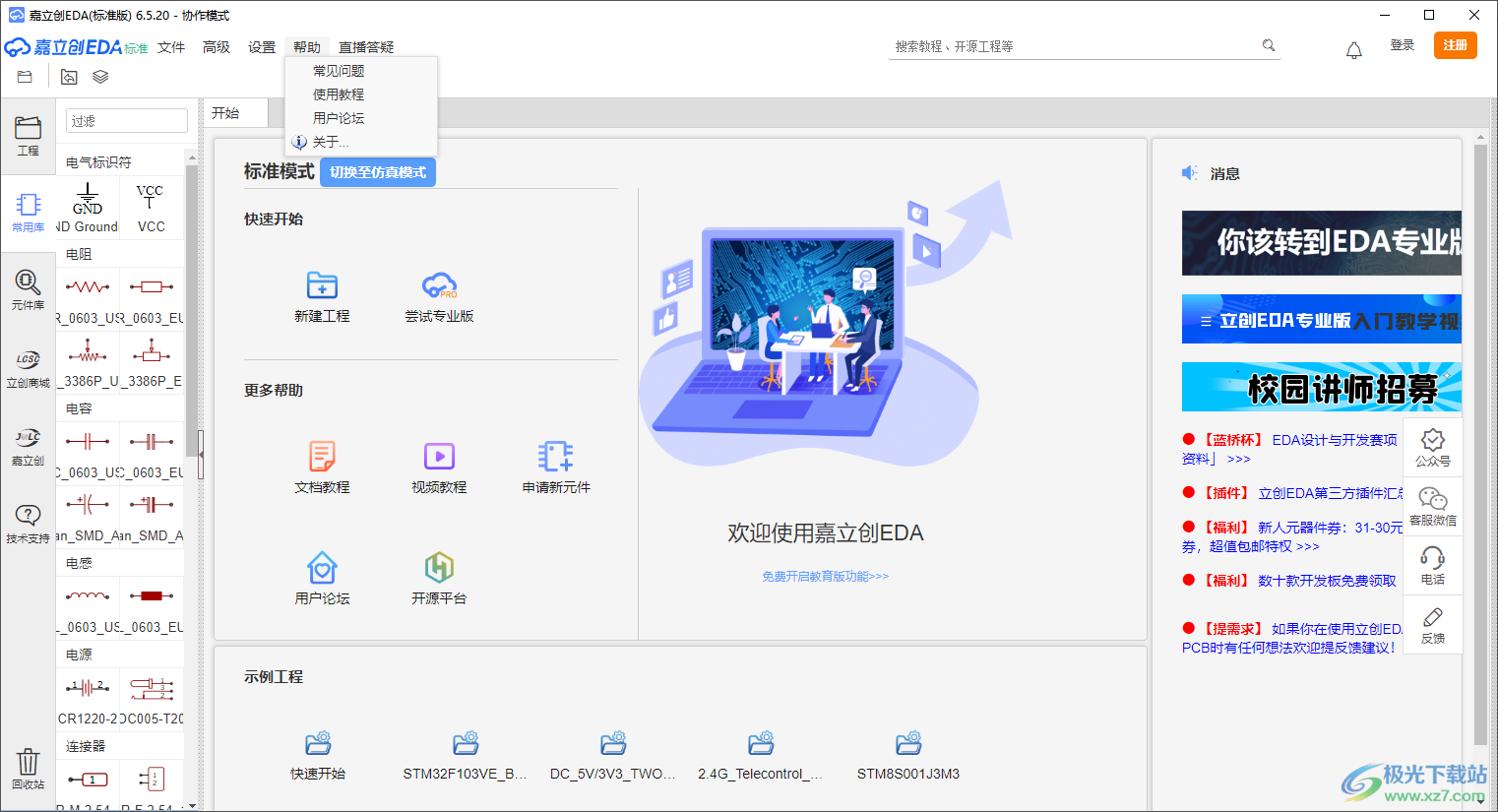Select the R_0603_US resistor symbol
The width and height of the screenshot is (1498, 812).
(88, 298)
